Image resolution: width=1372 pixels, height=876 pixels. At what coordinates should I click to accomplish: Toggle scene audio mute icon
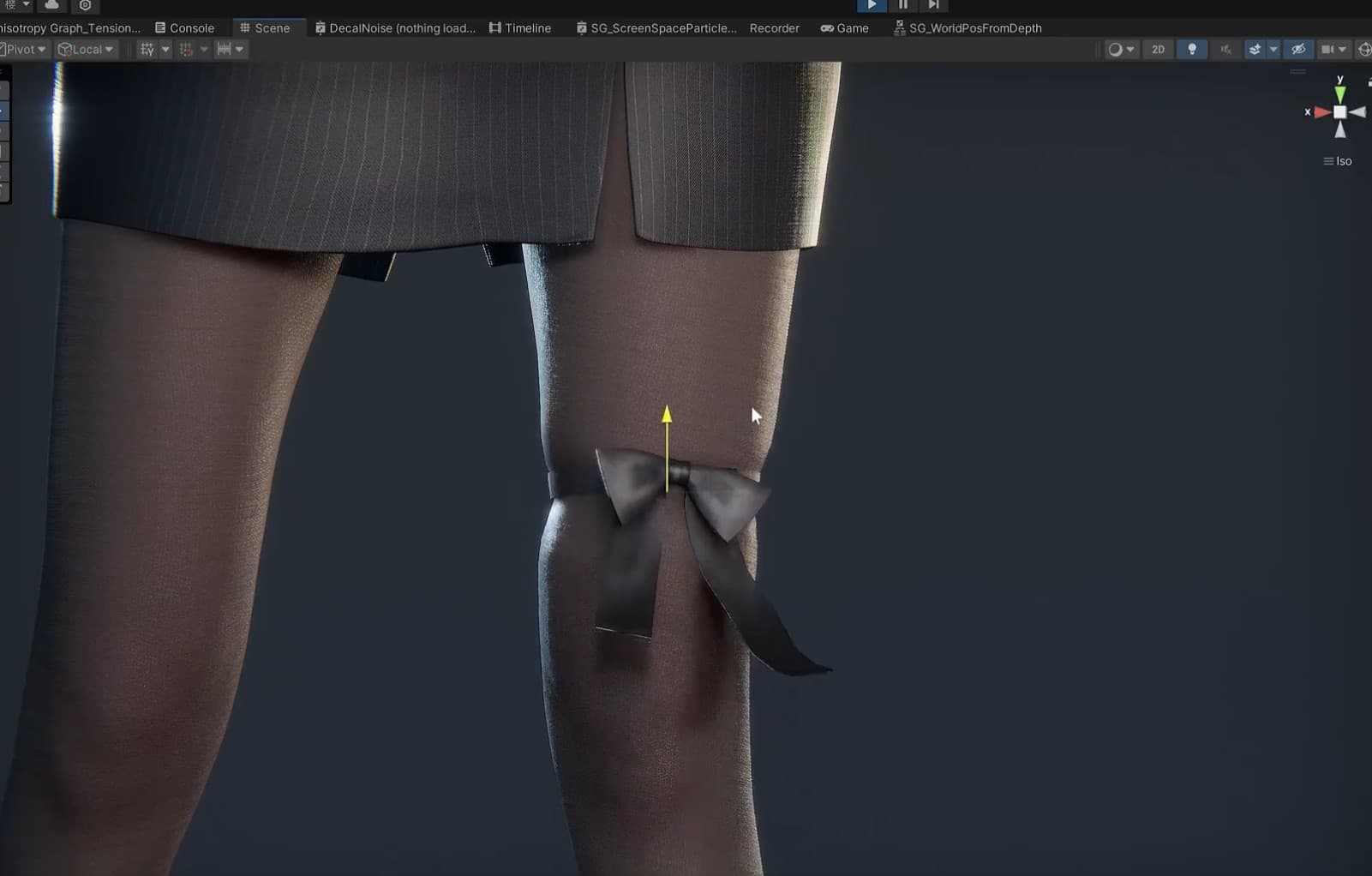1225,50
